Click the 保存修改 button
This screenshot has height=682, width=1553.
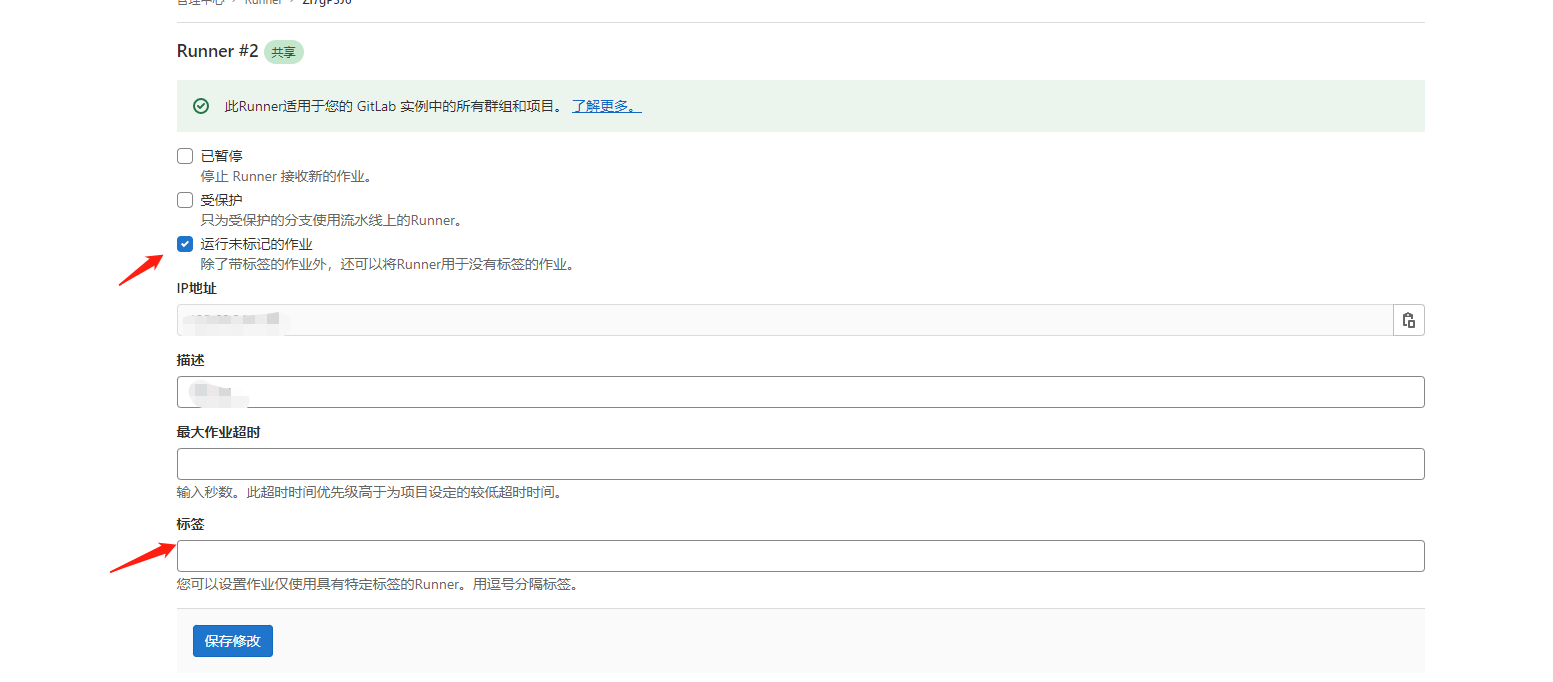232,641
